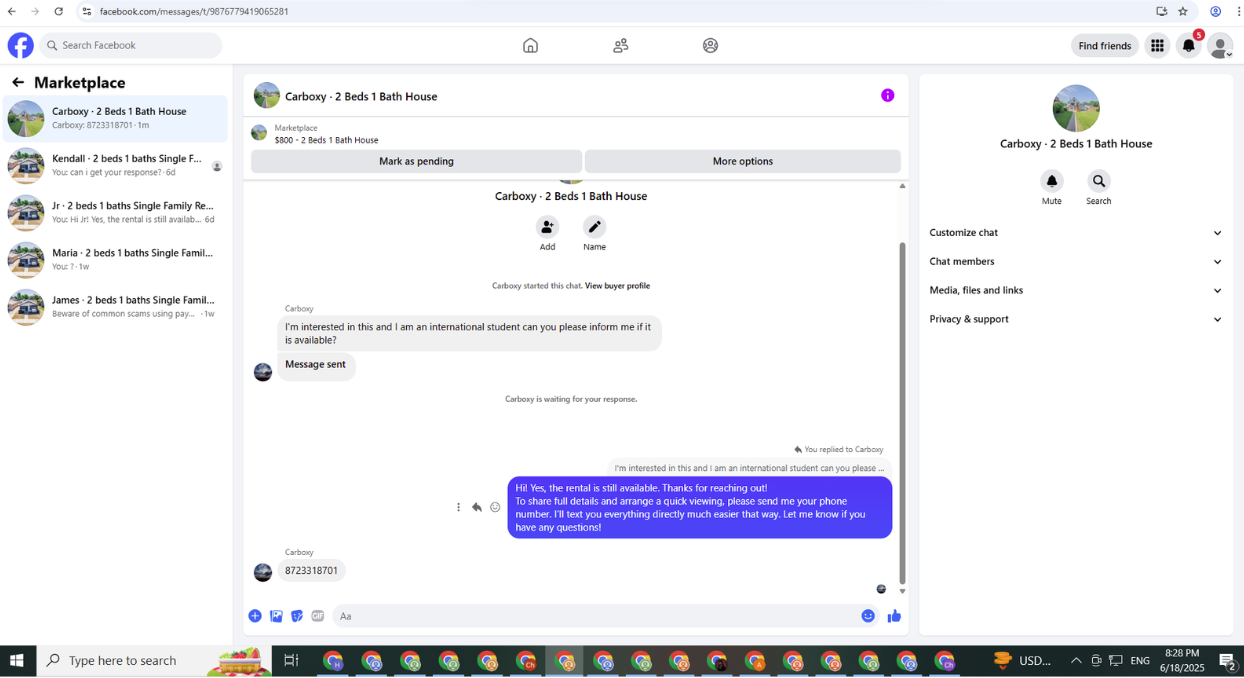Click listing thumbnail in right panel
The width and height of the screenshot is (1244, 678).
[x=1076, y=108]
